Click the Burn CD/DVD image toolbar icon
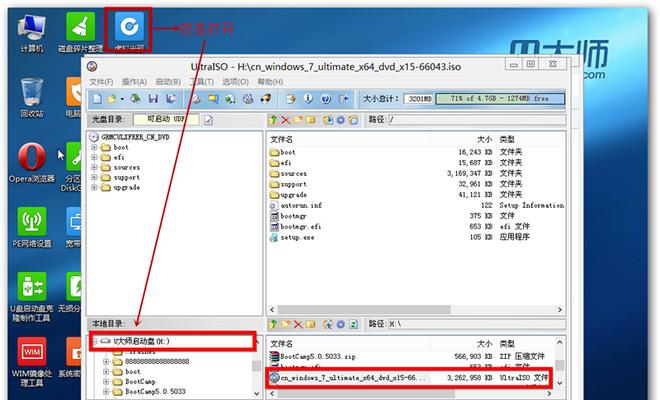 [266, 99]
